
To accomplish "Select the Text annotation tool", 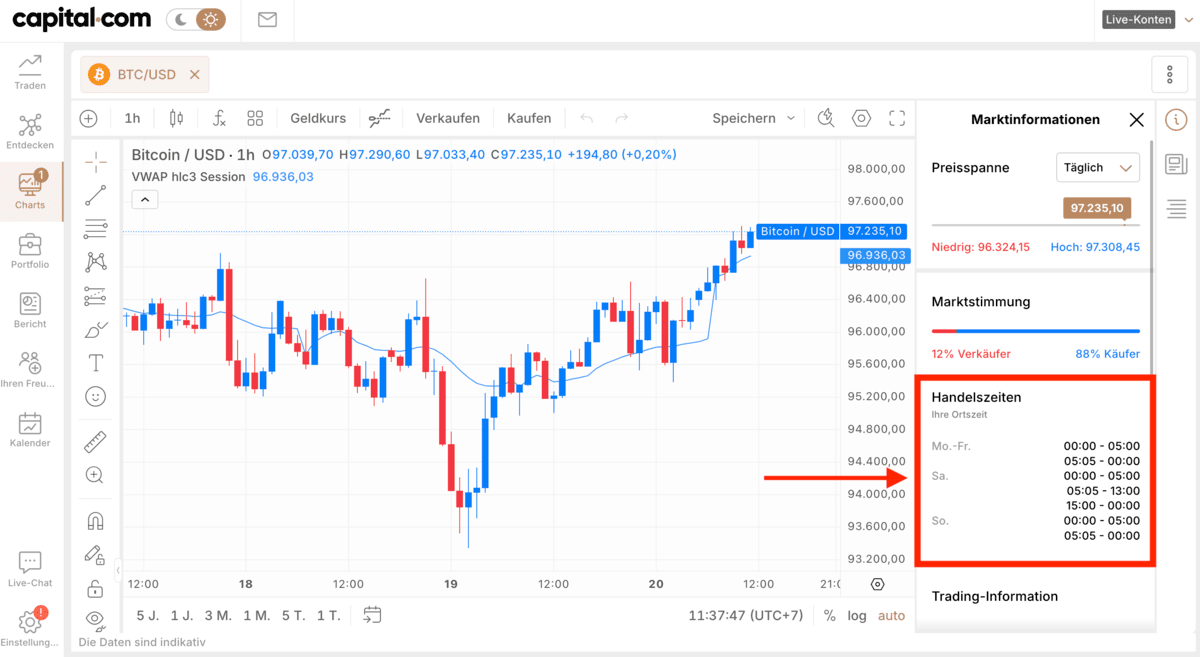I will 95,363.
